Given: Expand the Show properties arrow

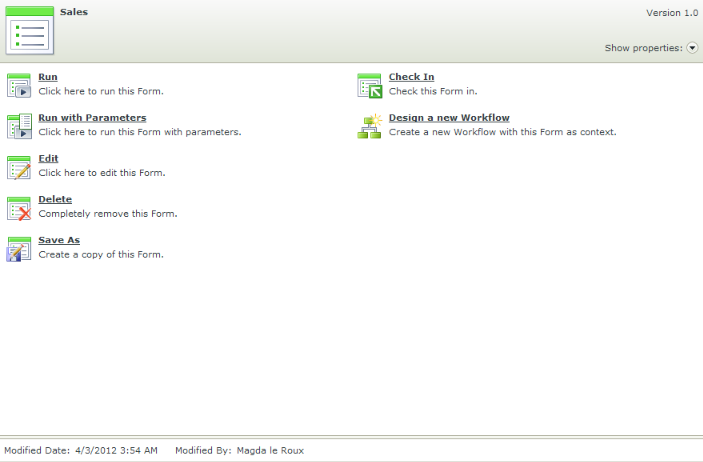Looking at the screenshot, I should [x=692, y=48].
